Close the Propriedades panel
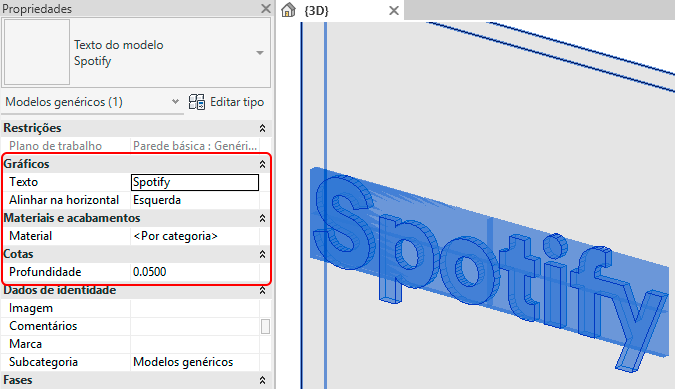Viewport: 675px width, 389px height. (266, 9)
